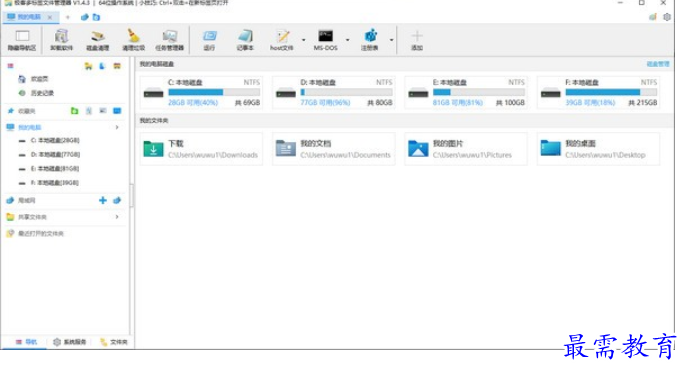The height and width of the screenshot is (378, 685).
Task: Open the 注册表 toolbar icon
Action: 370,40
